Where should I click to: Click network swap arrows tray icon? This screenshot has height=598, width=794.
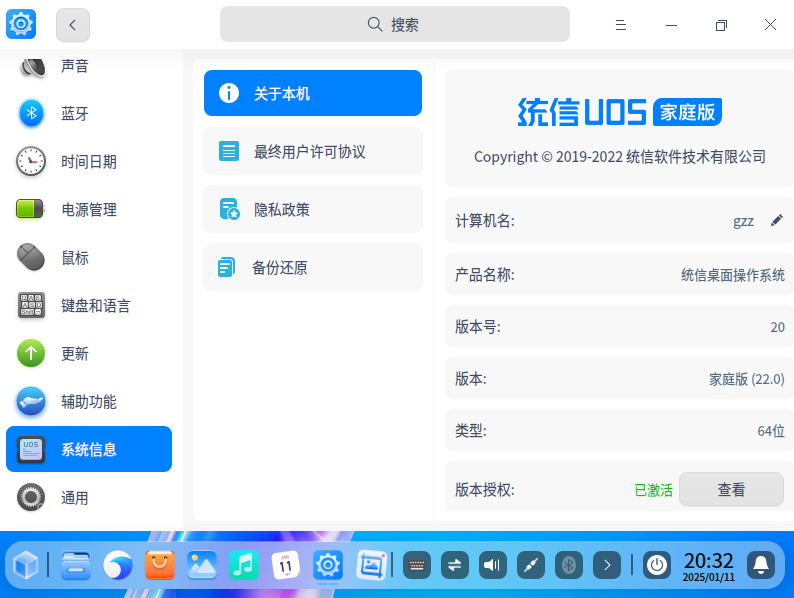455,565
